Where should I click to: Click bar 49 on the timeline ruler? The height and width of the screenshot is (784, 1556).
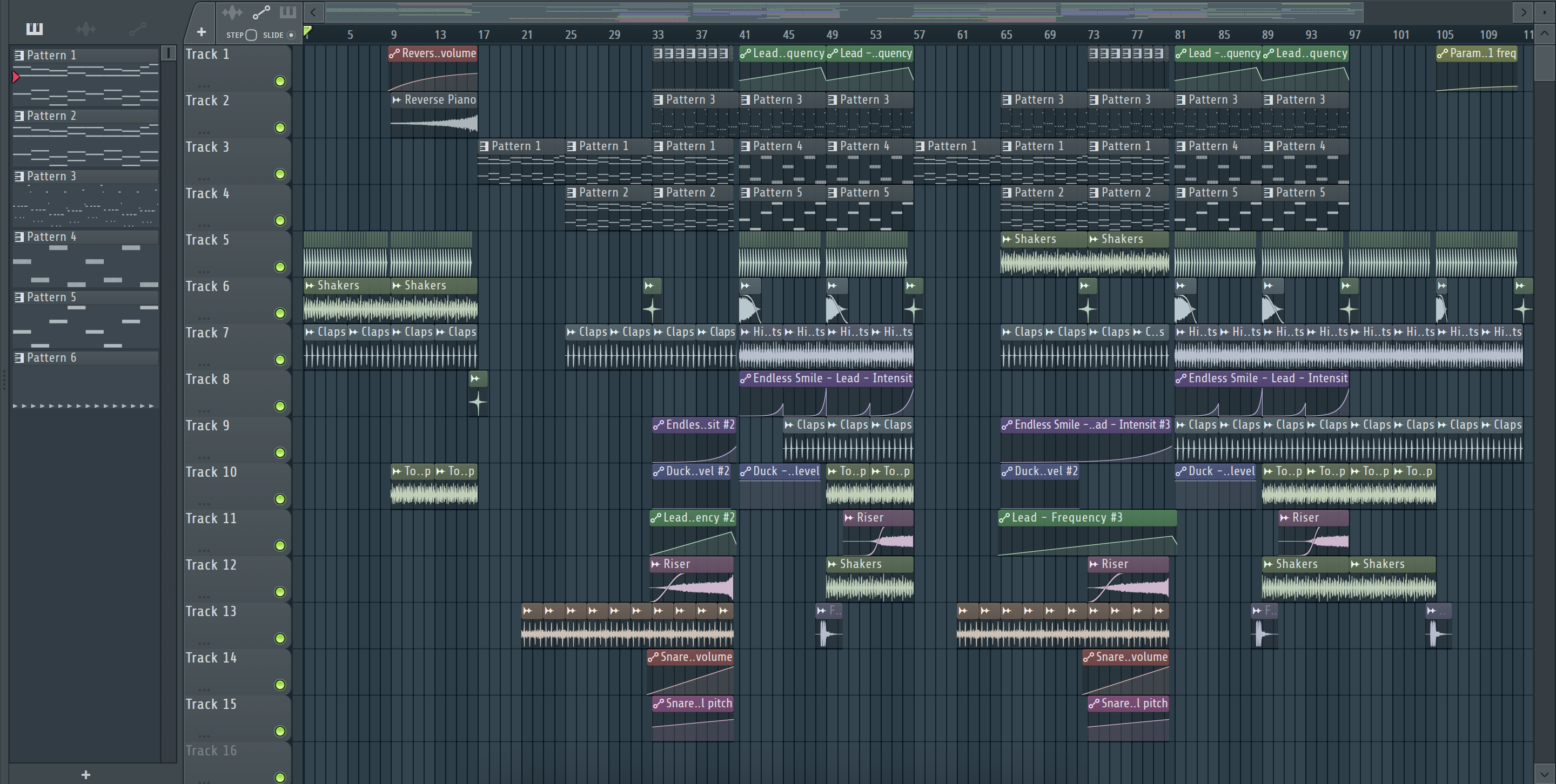(x=832, y=35)
